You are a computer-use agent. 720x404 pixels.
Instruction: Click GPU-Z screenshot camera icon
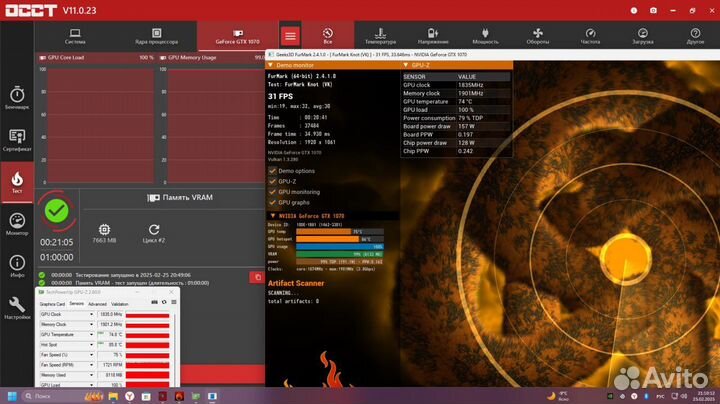coord(154,302)
